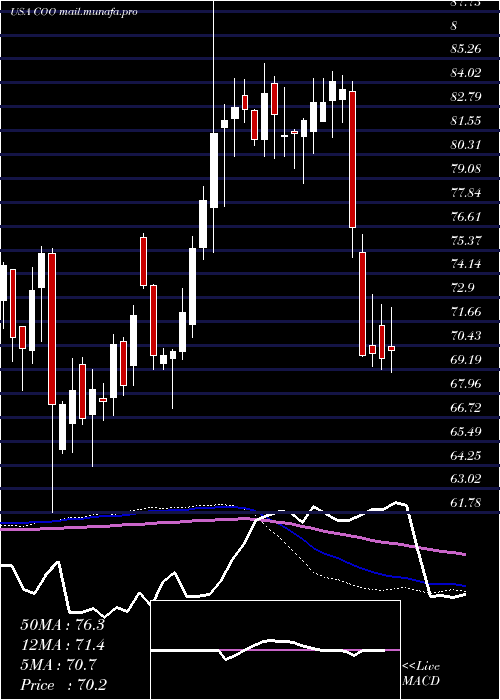
Task: Click the 75.37 price axis label
Action: pos(466,241)
